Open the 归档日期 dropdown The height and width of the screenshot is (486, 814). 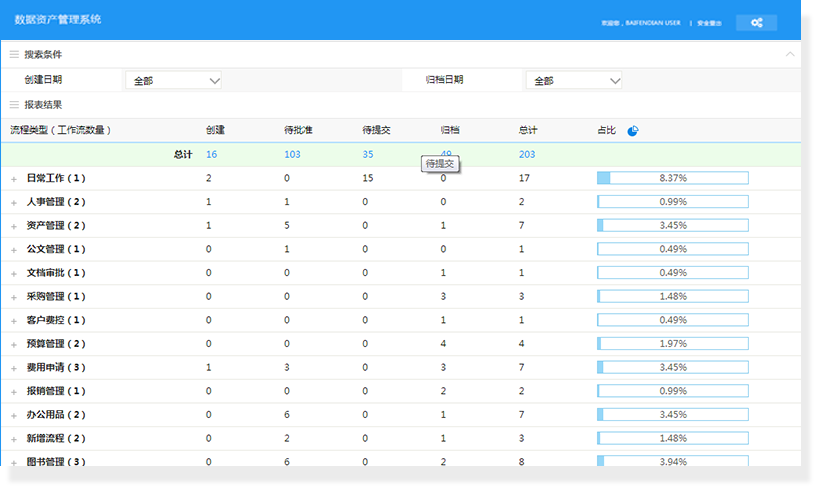coord(573,81)
